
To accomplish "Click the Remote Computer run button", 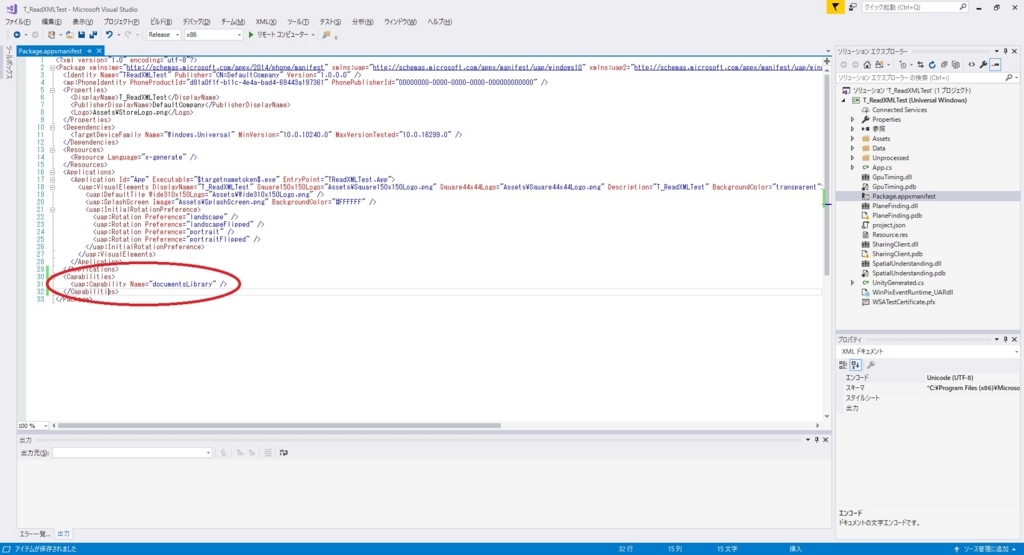I will click(x=281, y=35).
